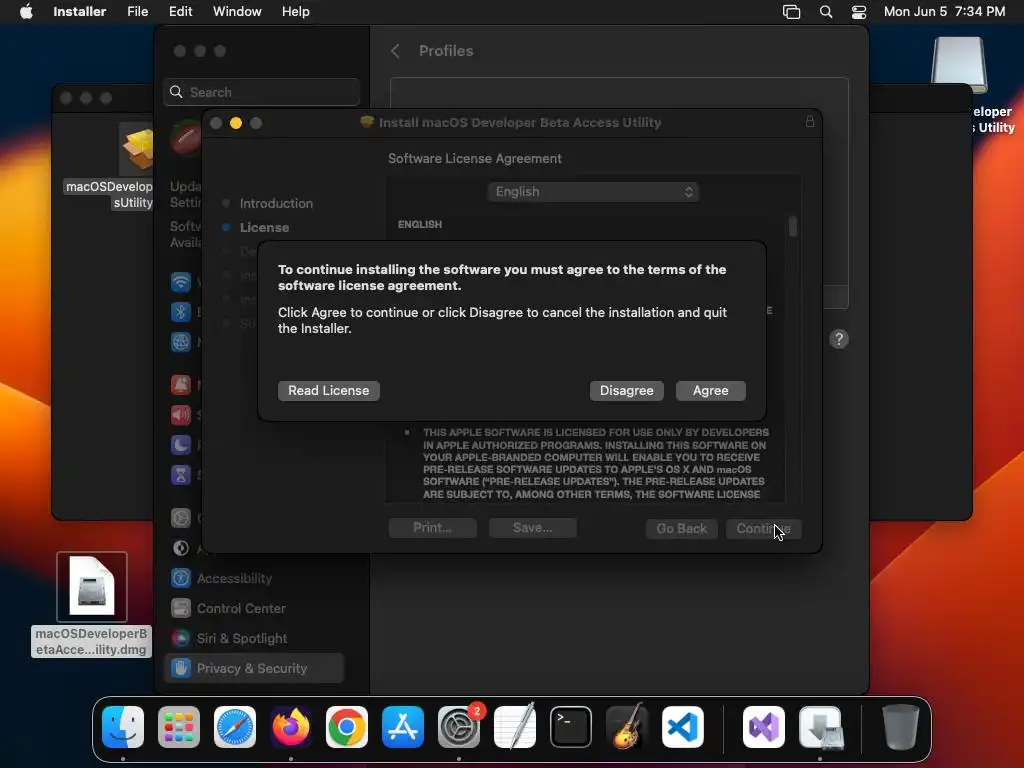The width and height of the screenshot is (1024, 768).
Task: Go back from Profiles in Settings
Action: pos(395,51)
